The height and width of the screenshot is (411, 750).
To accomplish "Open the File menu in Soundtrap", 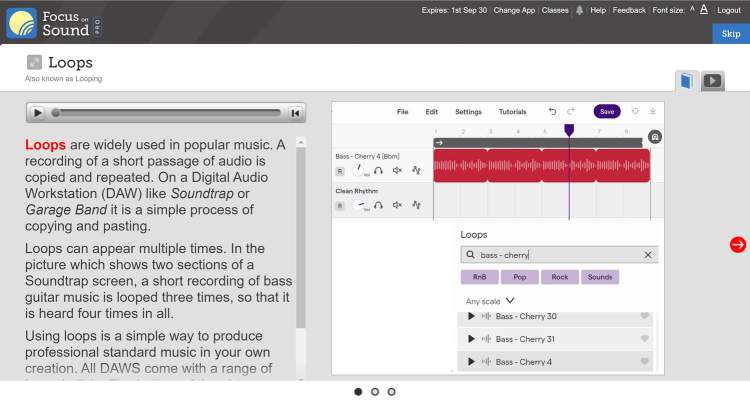I will (x=402, y=111).
